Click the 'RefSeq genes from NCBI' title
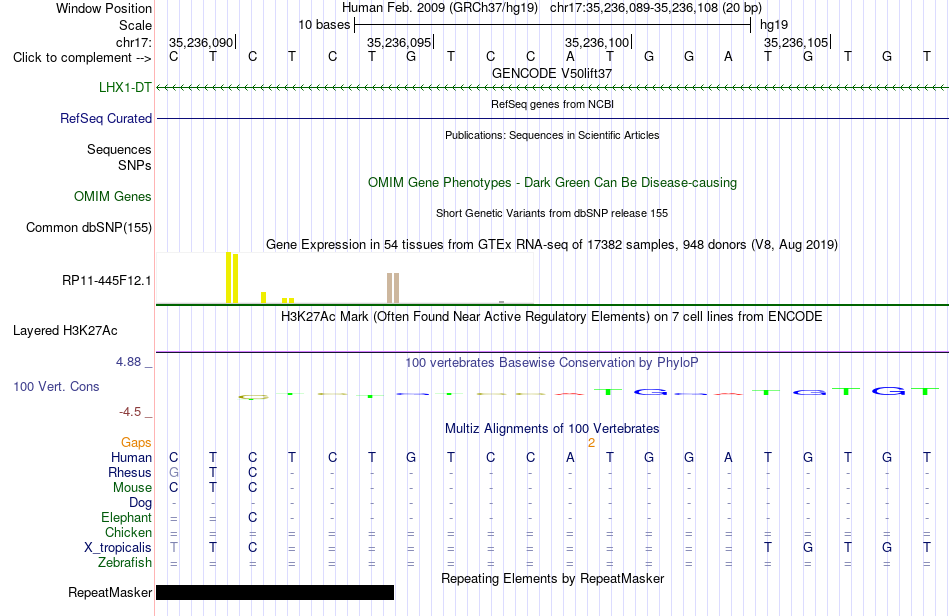This screenshot has height=616, width=950. (x=553, y=104)
